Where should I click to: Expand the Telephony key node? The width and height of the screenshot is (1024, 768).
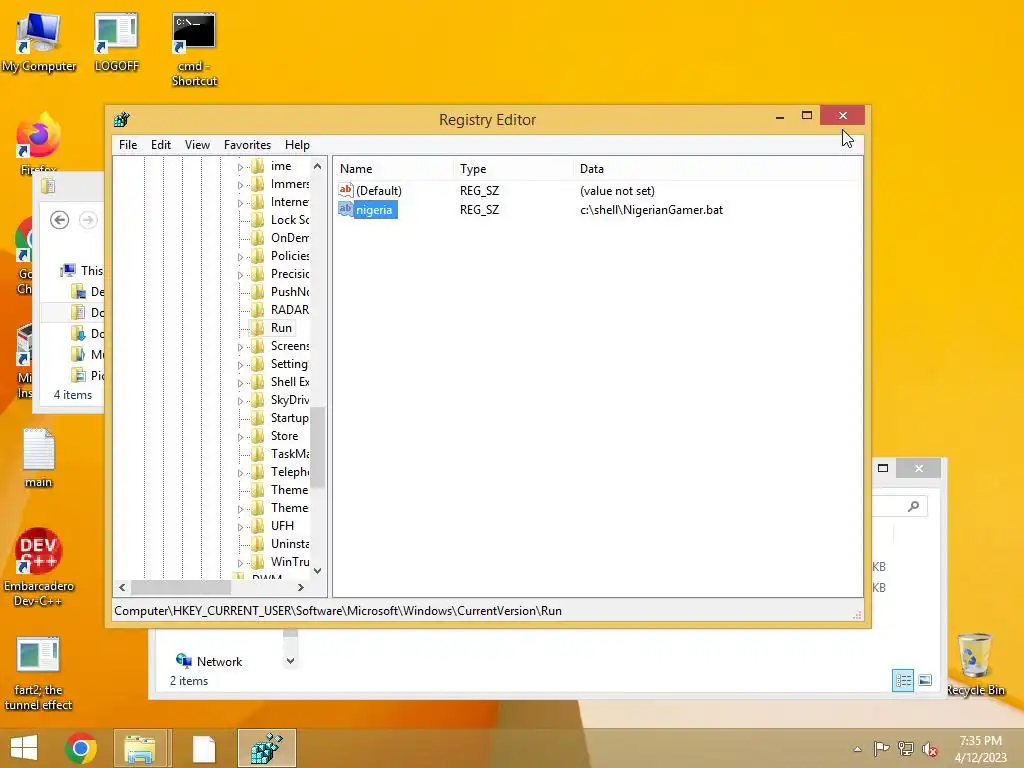click(x=240, y=473)
